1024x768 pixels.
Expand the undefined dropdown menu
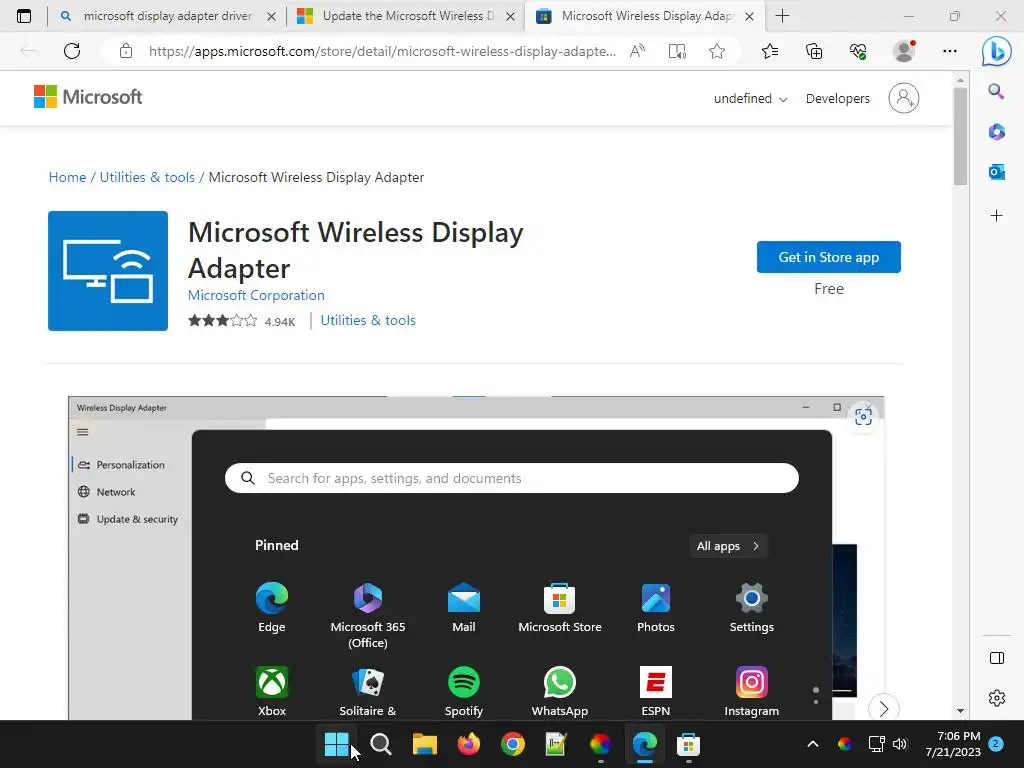click(x=750, y=99)
